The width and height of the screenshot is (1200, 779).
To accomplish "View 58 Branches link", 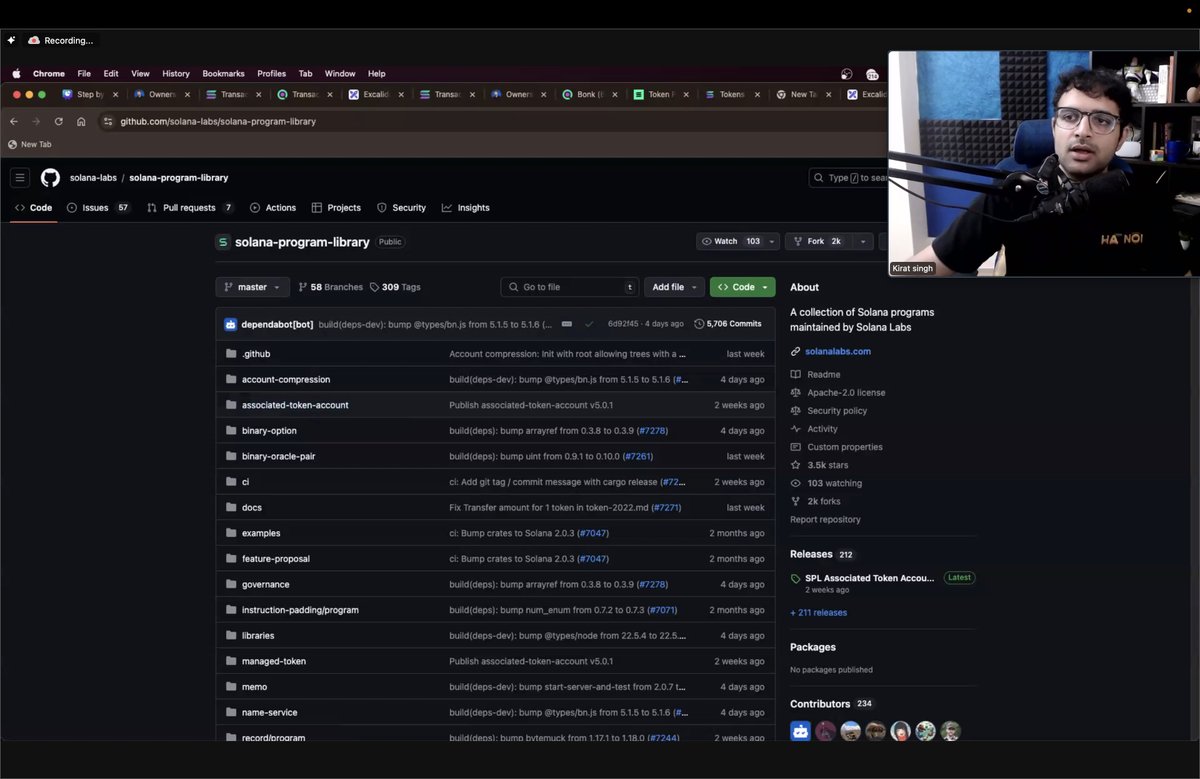I will point(331,287).
